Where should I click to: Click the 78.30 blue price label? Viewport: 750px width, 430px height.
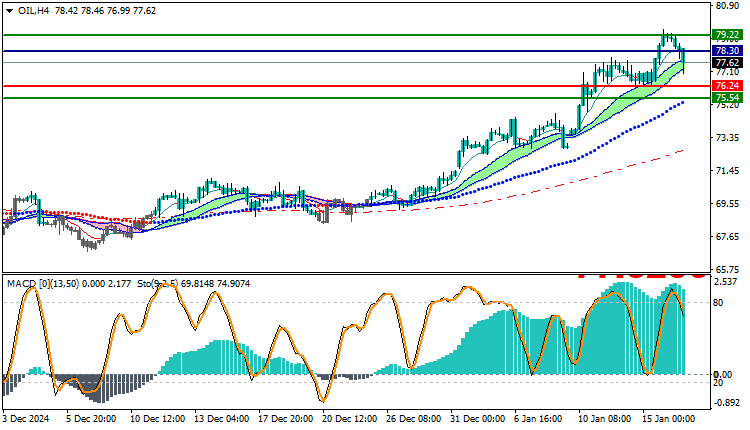pos(727,51)
